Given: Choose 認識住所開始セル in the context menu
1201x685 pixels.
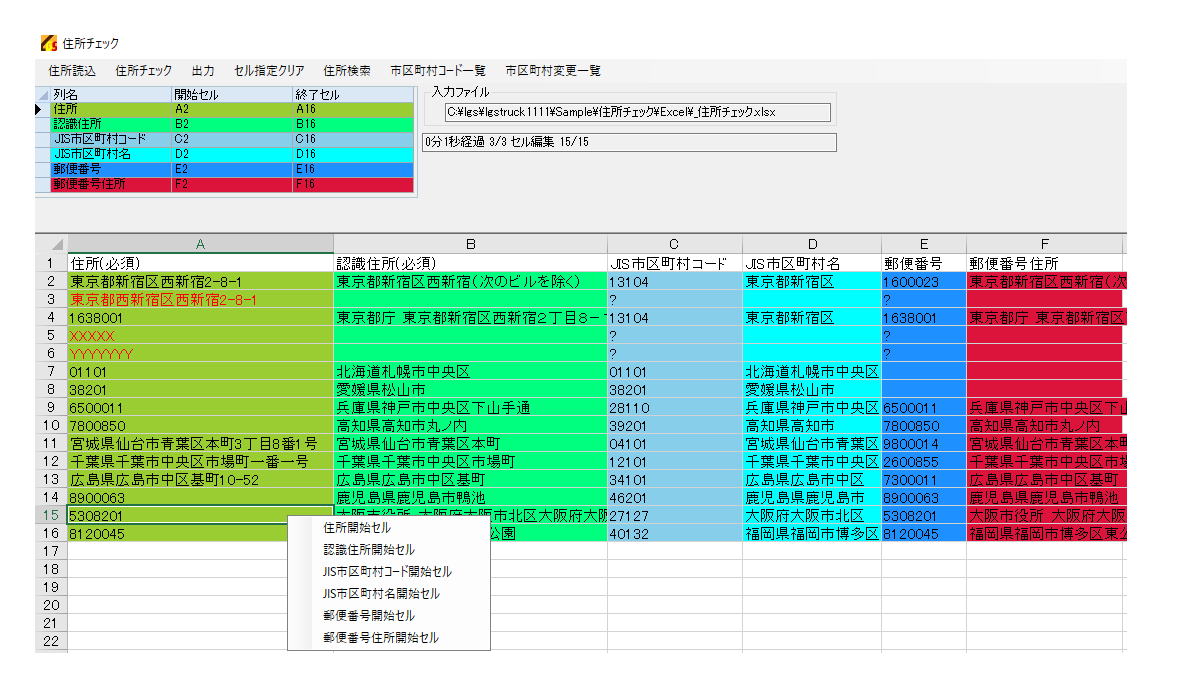Looking at the screenshot, I should [369, 550].
